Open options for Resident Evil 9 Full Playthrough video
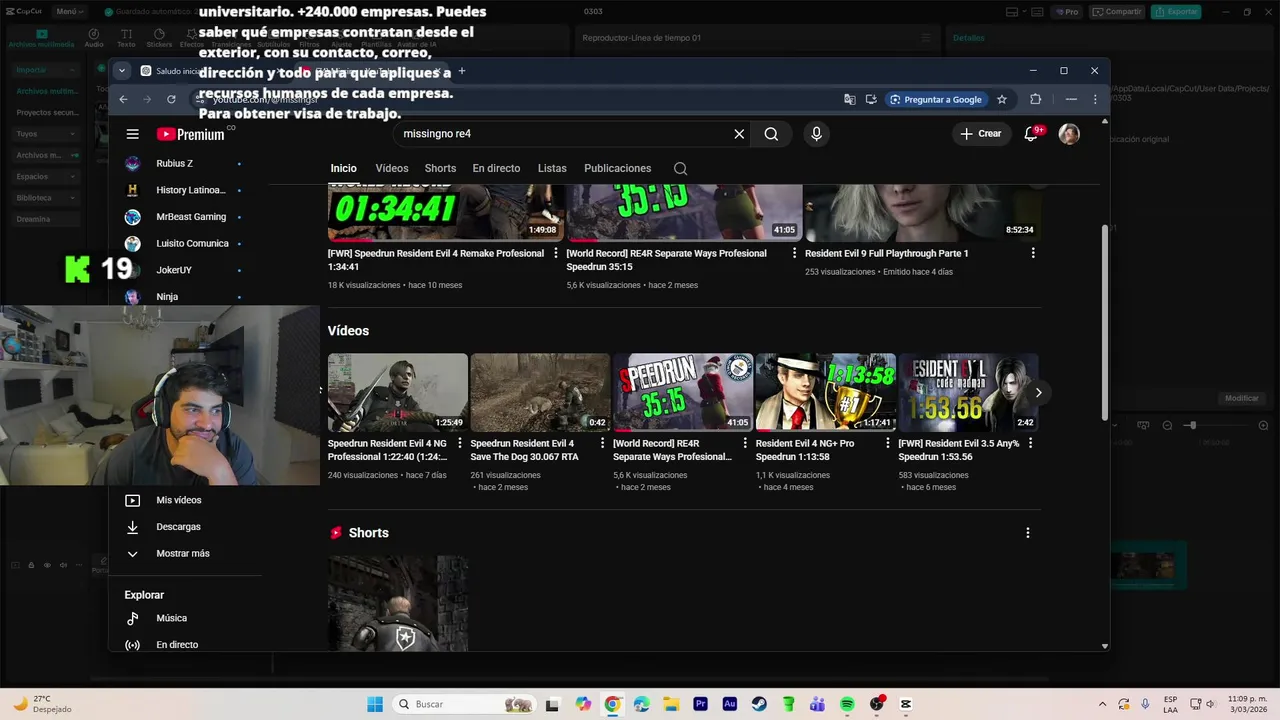The width and height of the screenshot is (1280, 720). pyautogui.click(x=1033, y=253)
